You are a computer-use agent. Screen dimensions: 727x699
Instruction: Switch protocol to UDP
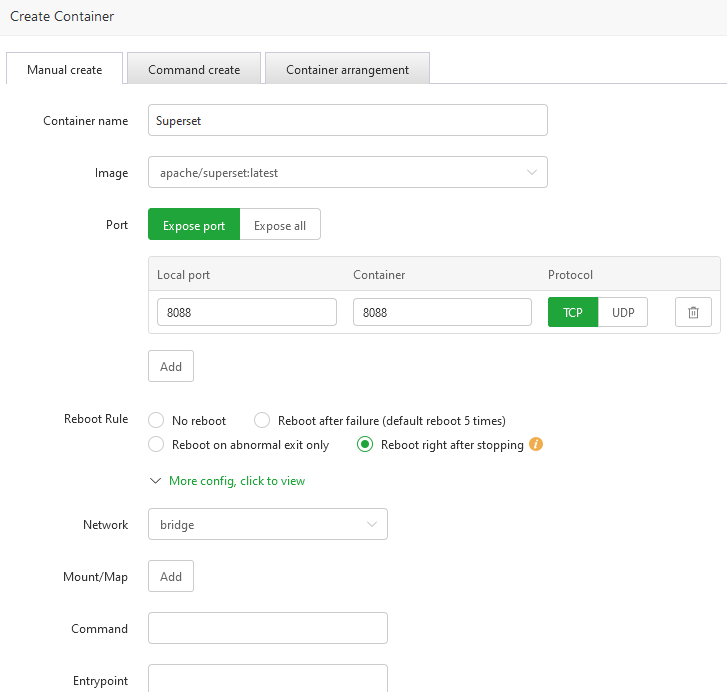pyautogui.click(x=623, y=312)
